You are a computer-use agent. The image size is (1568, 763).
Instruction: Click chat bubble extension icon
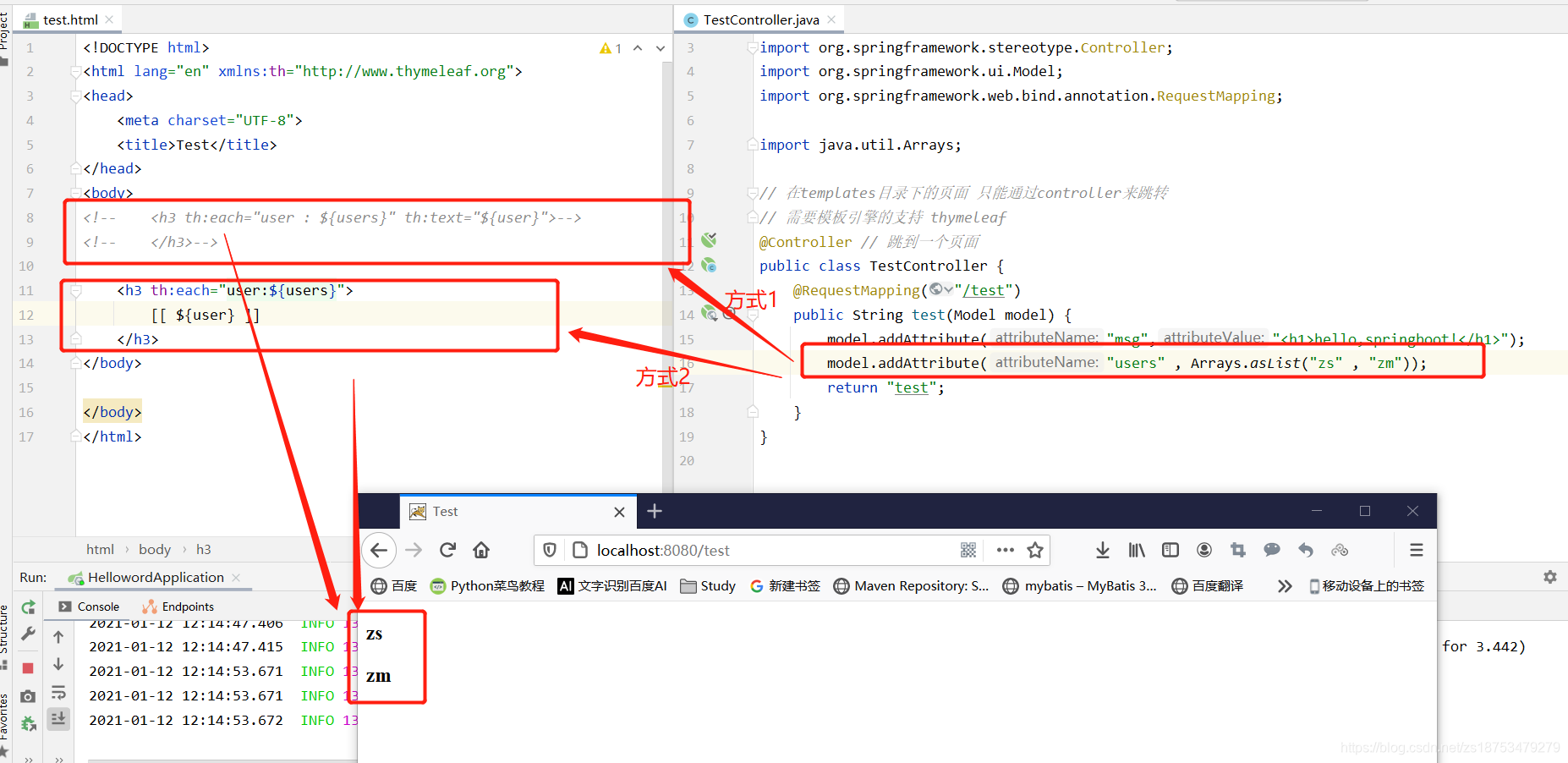point(1272,550)
